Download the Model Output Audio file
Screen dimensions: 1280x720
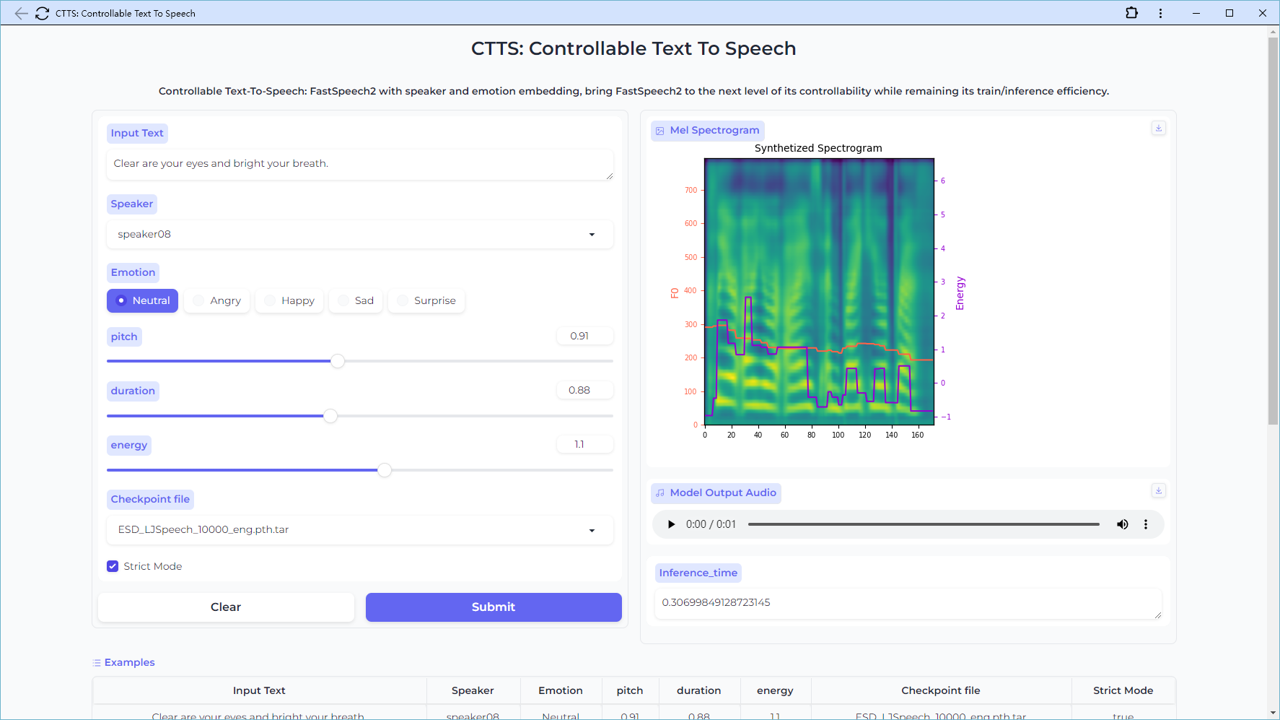[1158, 491]
